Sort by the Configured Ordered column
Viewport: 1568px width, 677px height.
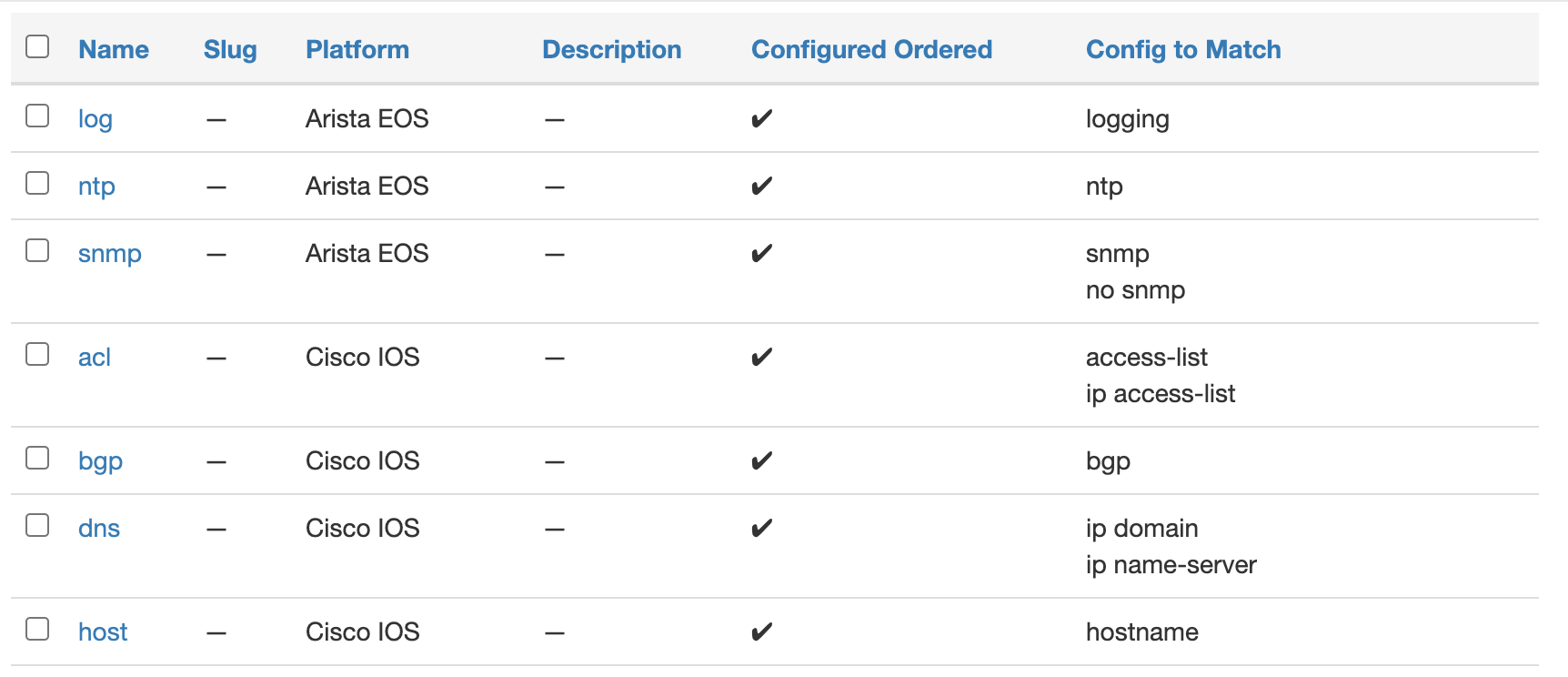[x=870, y=50]
